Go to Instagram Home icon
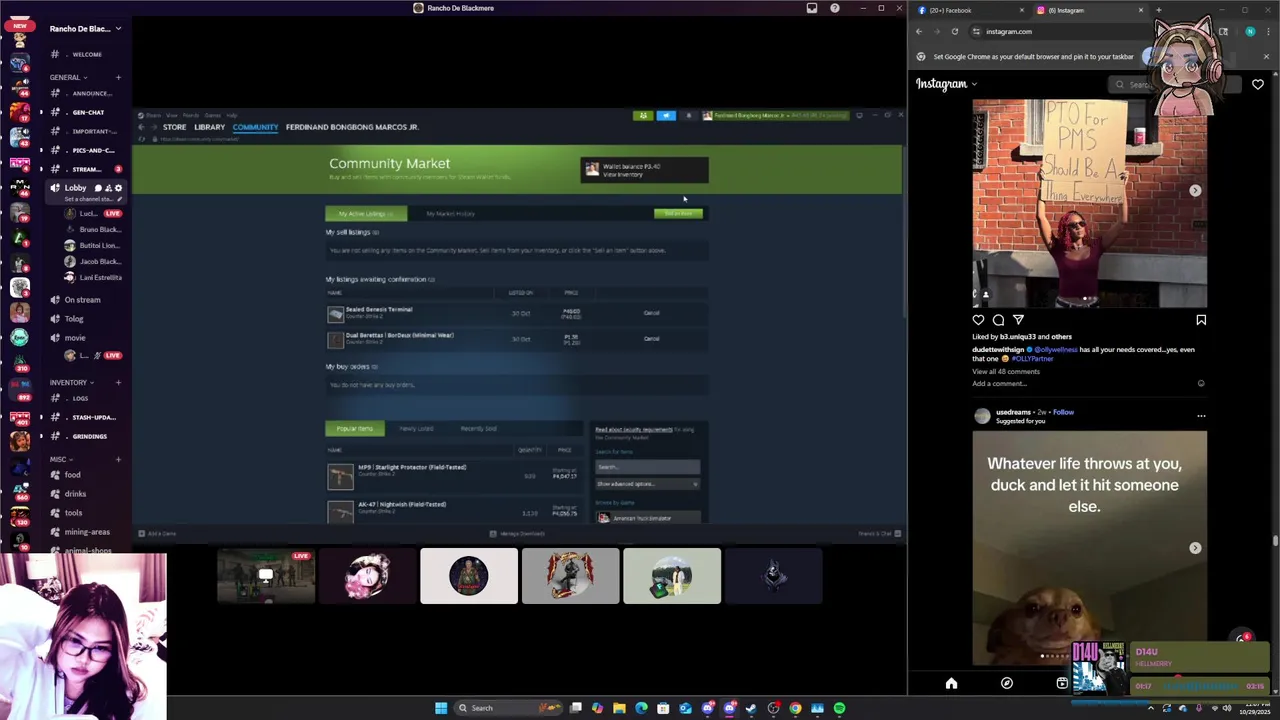This screenshot has height=720, width=1280. (951, 683)
